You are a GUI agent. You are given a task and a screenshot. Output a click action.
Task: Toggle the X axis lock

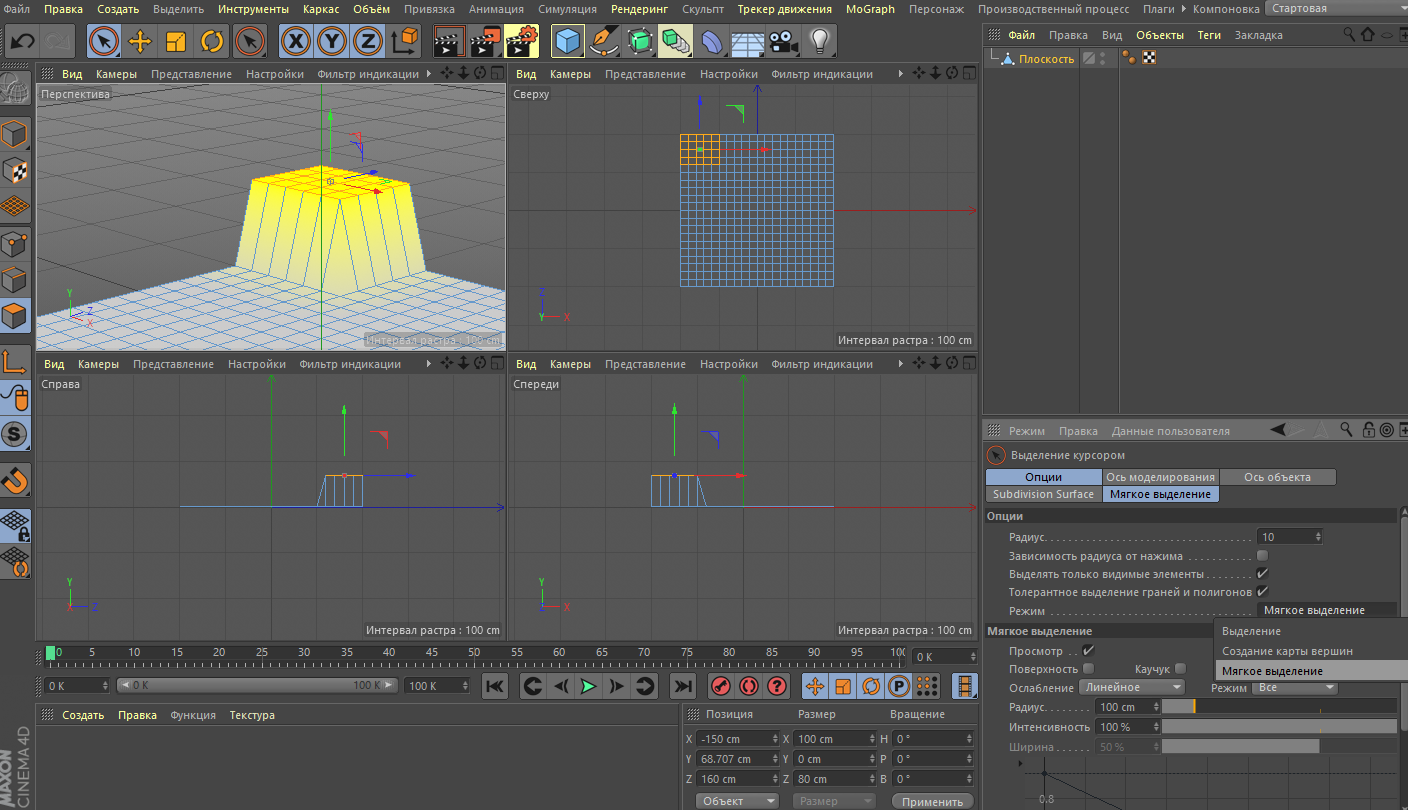click(295, 41)
